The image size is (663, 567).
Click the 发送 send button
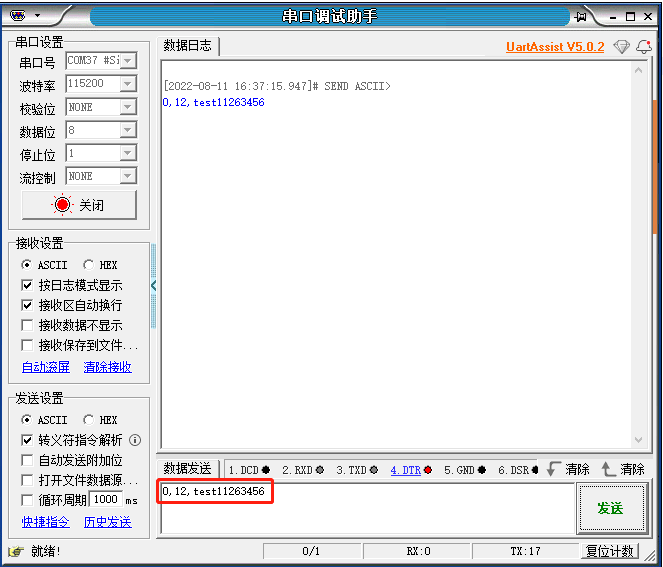tap(611, 508)
